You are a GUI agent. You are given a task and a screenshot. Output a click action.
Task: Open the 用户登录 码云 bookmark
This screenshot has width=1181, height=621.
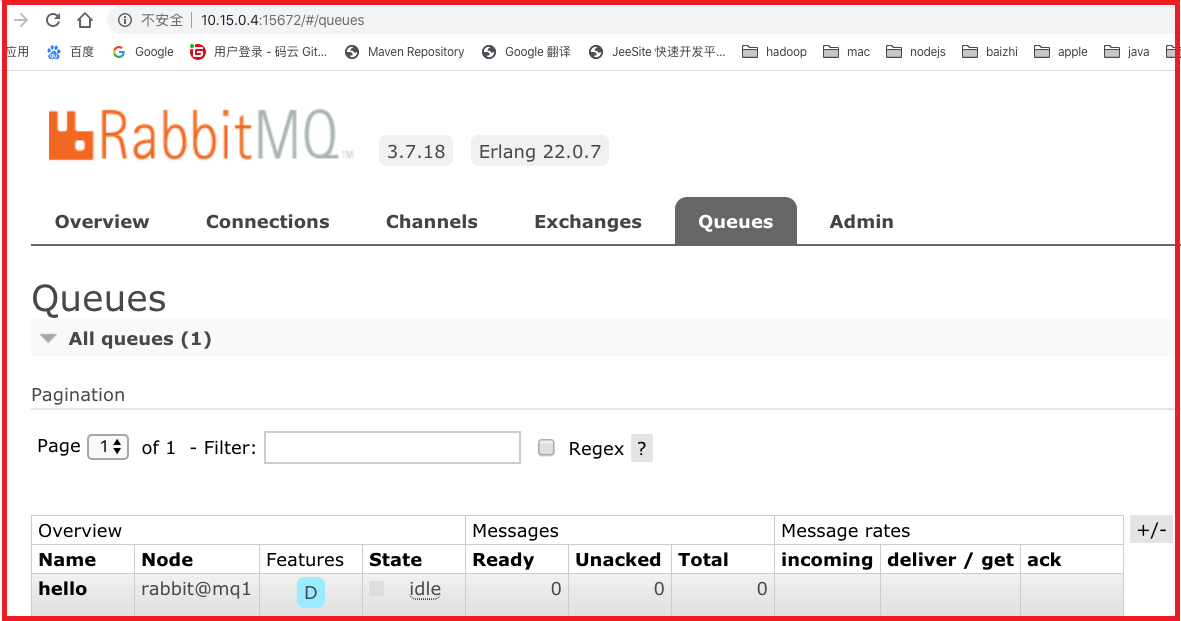coord(258,52)
